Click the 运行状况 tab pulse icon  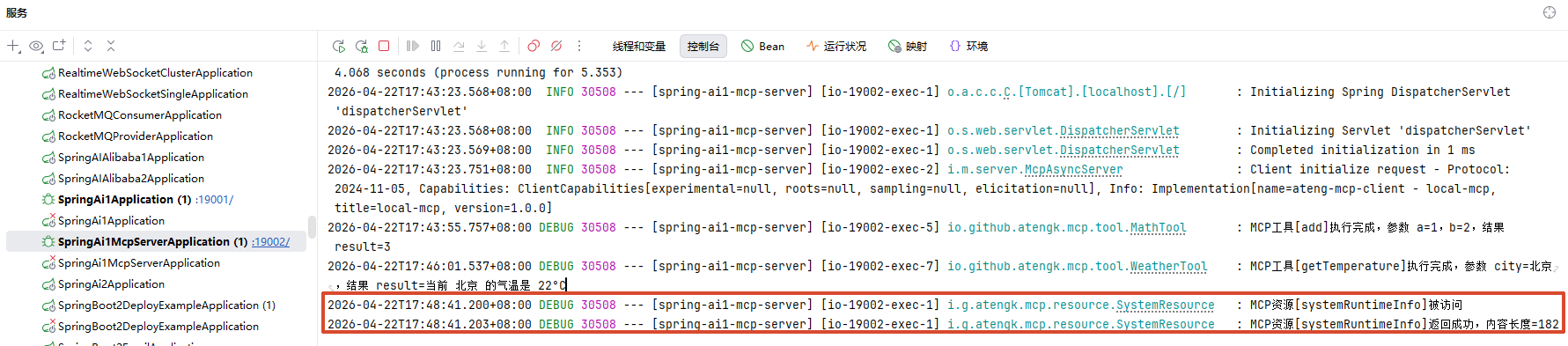813,46
